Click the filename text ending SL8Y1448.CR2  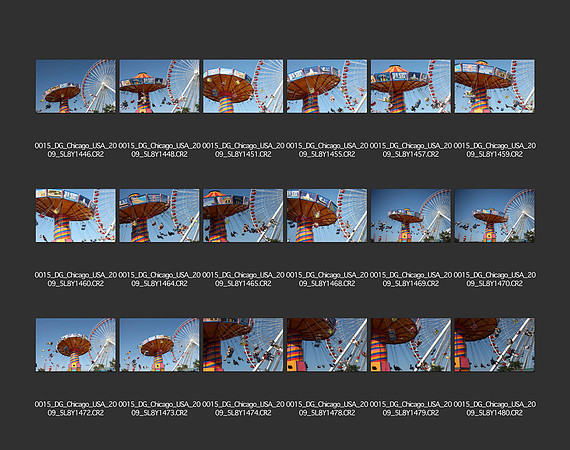[160, 150]
